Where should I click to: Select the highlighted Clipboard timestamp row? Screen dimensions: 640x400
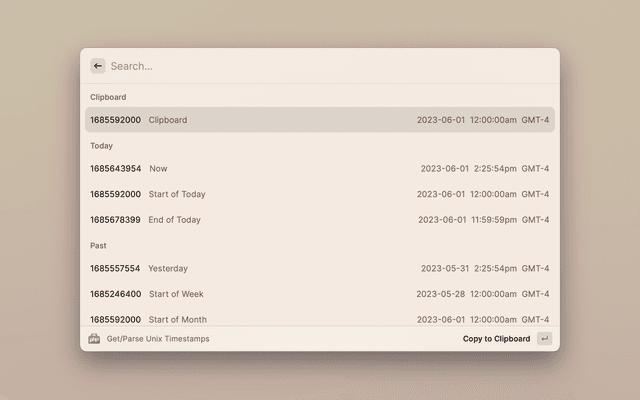[x=319, y=120]
